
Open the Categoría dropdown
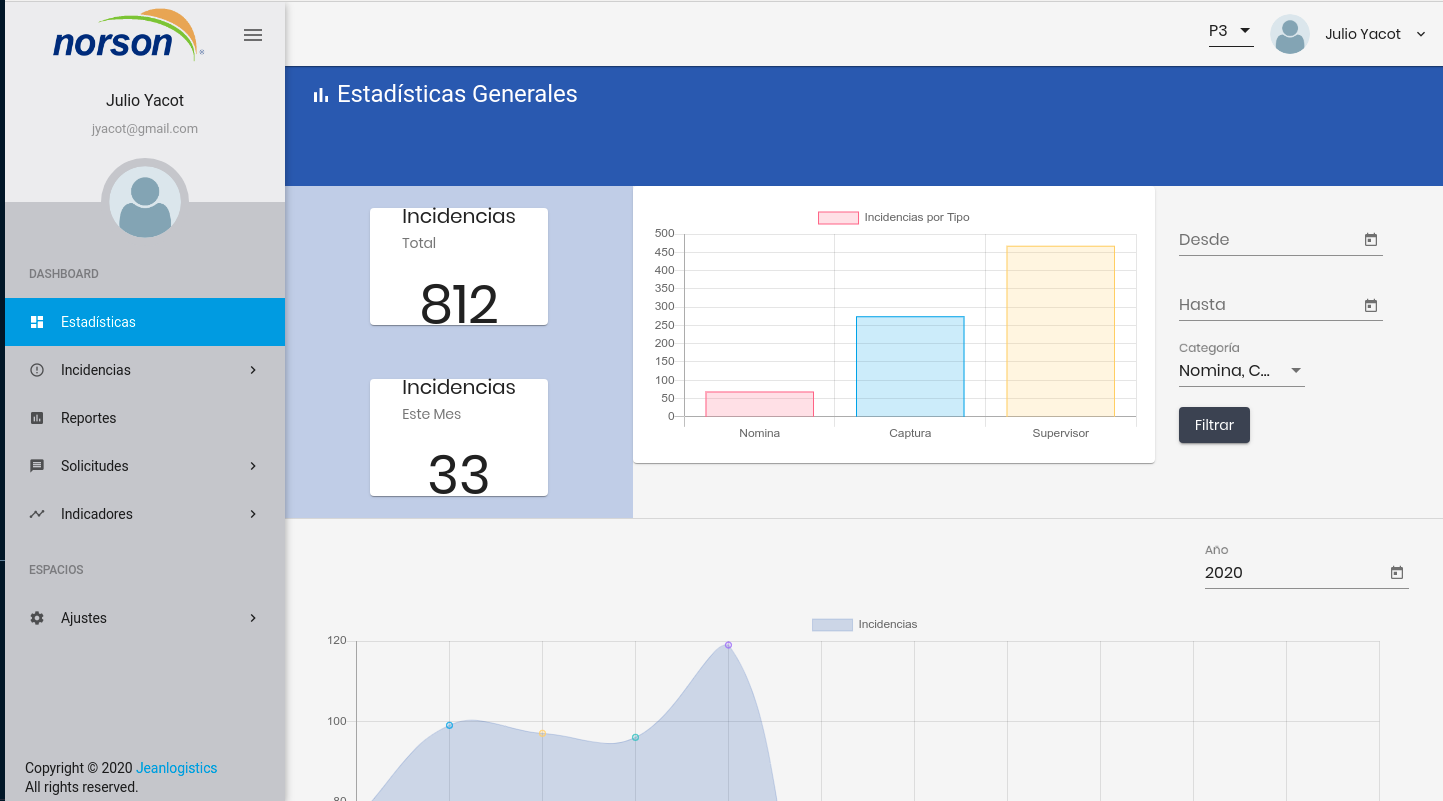click(x=1242, y=371)
